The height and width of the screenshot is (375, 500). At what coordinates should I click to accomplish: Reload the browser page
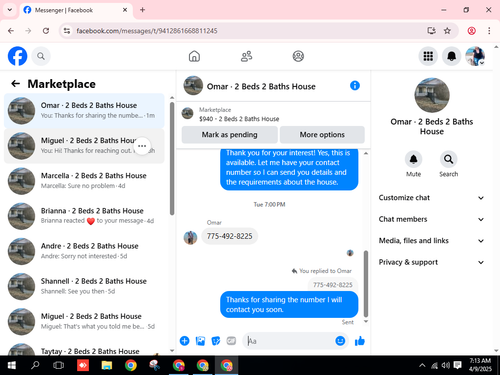[46, 31]
